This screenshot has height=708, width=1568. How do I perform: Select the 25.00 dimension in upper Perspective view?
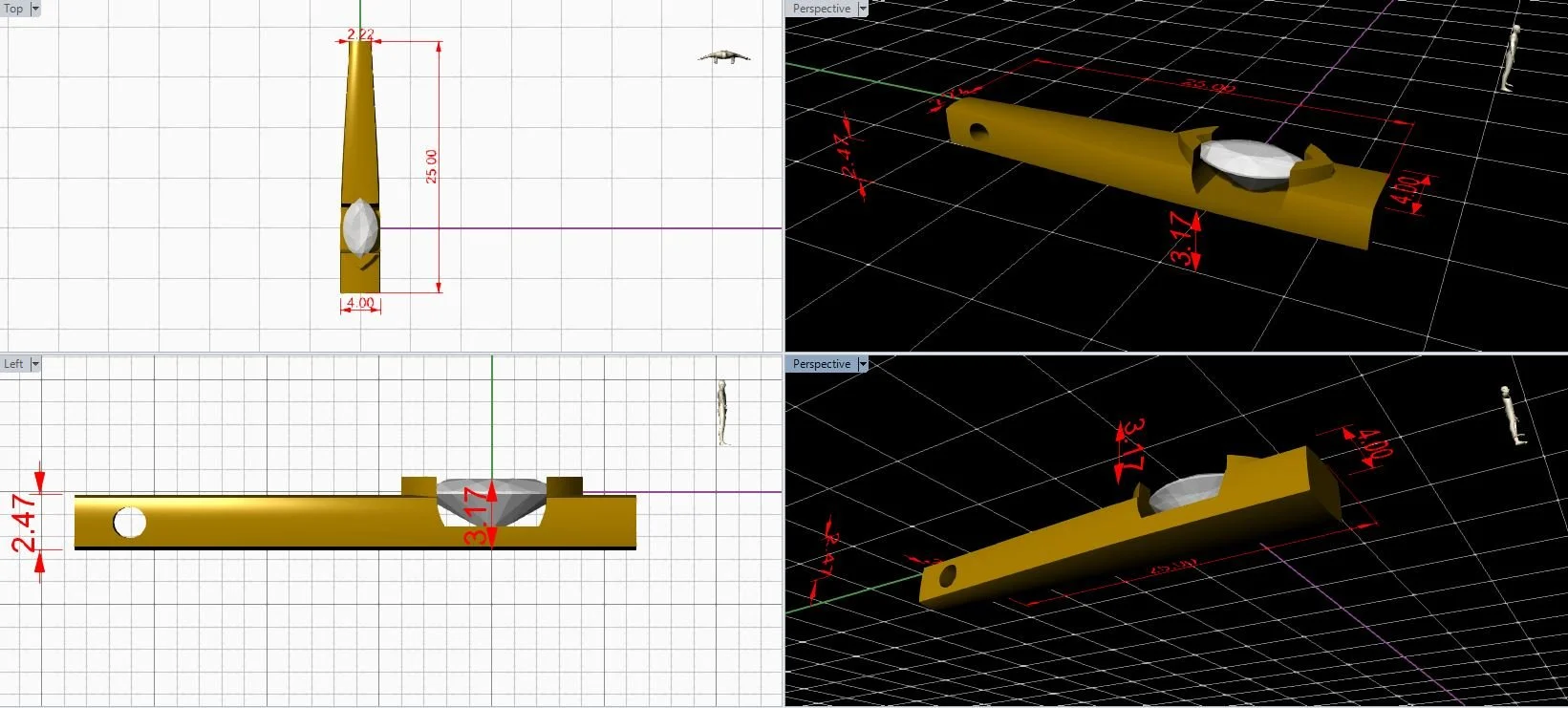1209,86
